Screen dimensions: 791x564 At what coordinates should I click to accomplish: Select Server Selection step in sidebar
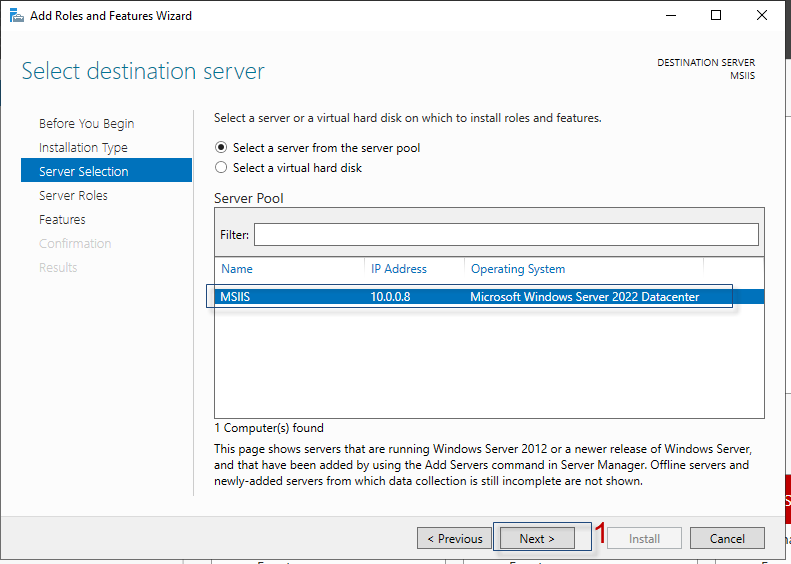(x=106, y=171)
